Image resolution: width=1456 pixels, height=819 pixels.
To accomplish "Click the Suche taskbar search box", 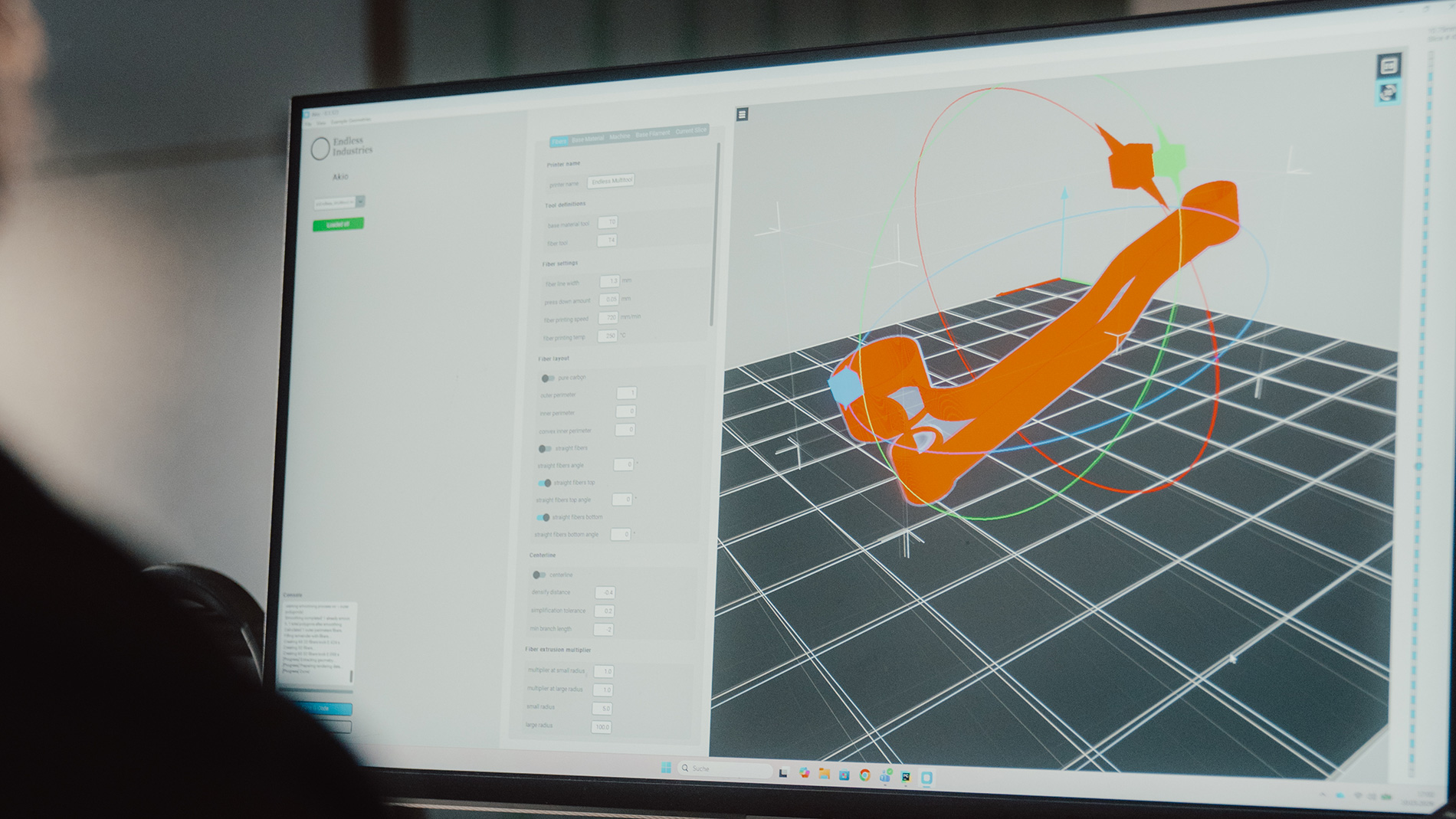I will (x=725, y=768).
